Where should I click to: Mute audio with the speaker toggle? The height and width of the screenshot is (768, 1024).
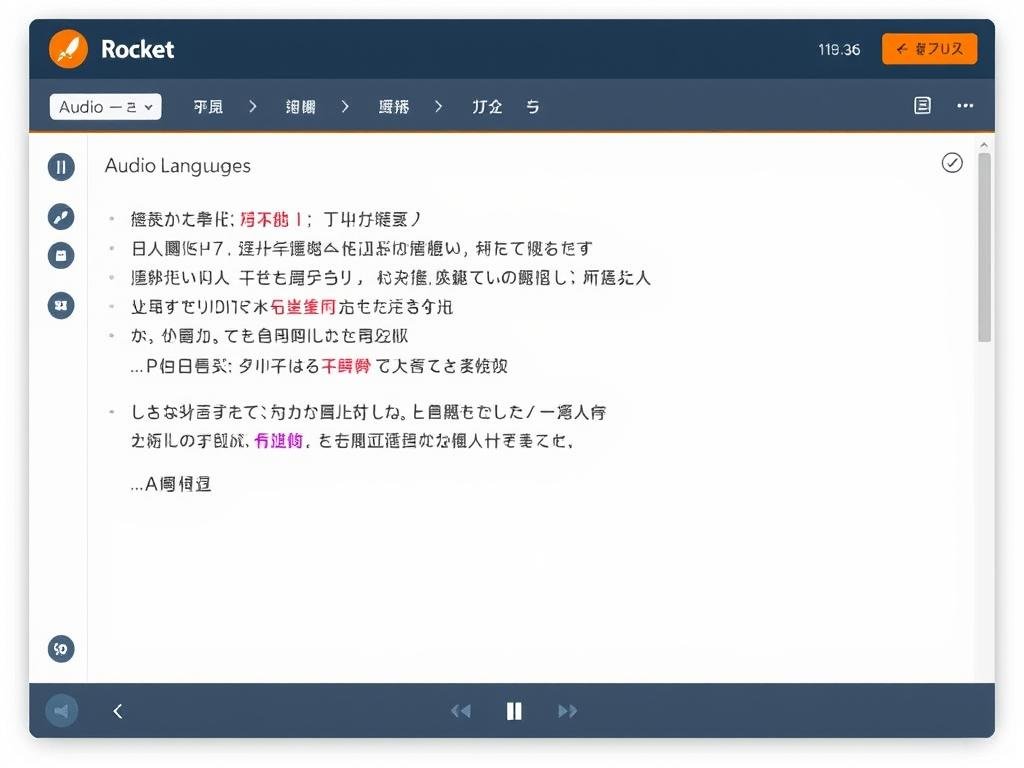point(61,710)
